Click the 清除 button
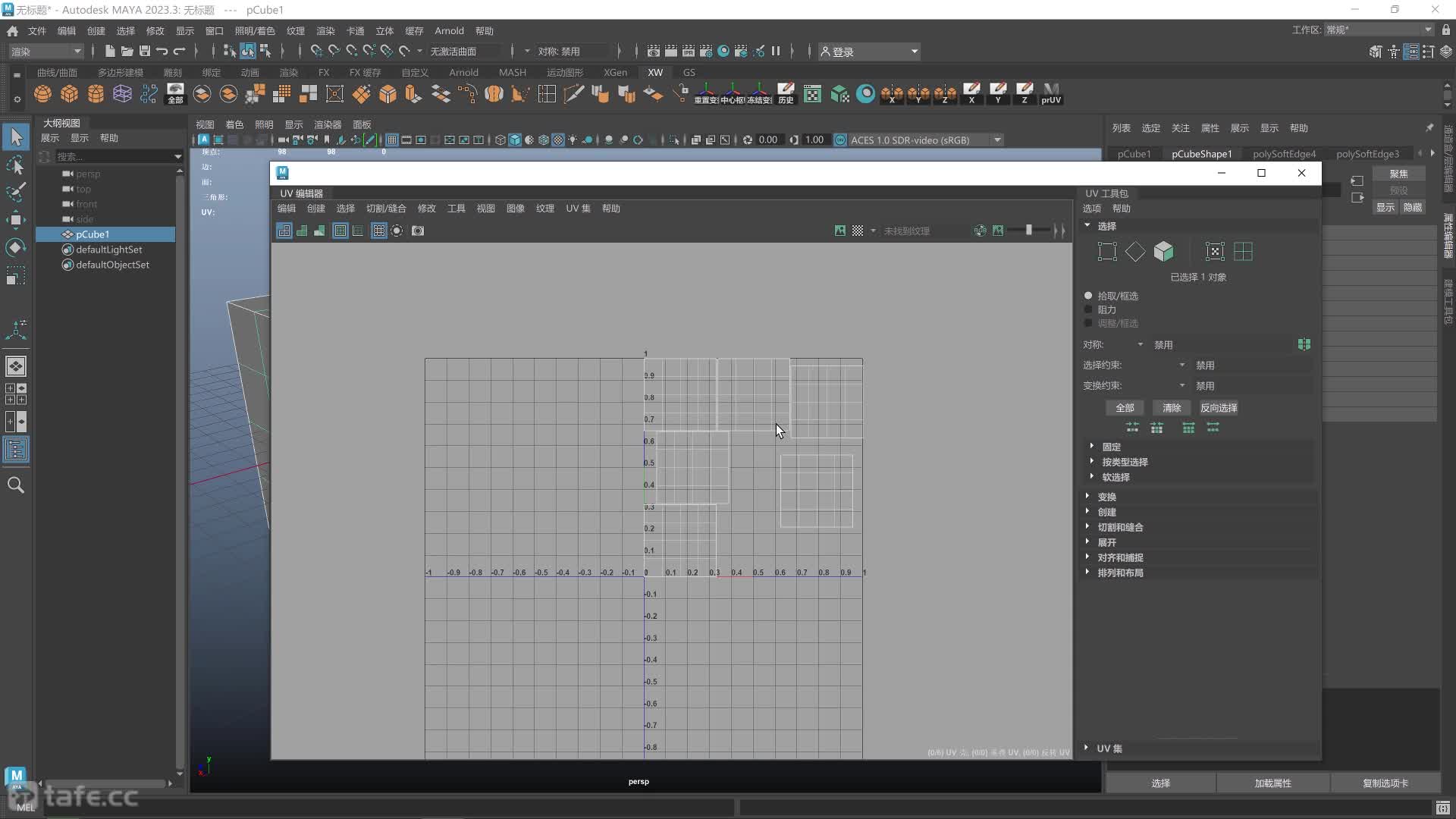1456x819 pixels. [x=1172, y=408]
